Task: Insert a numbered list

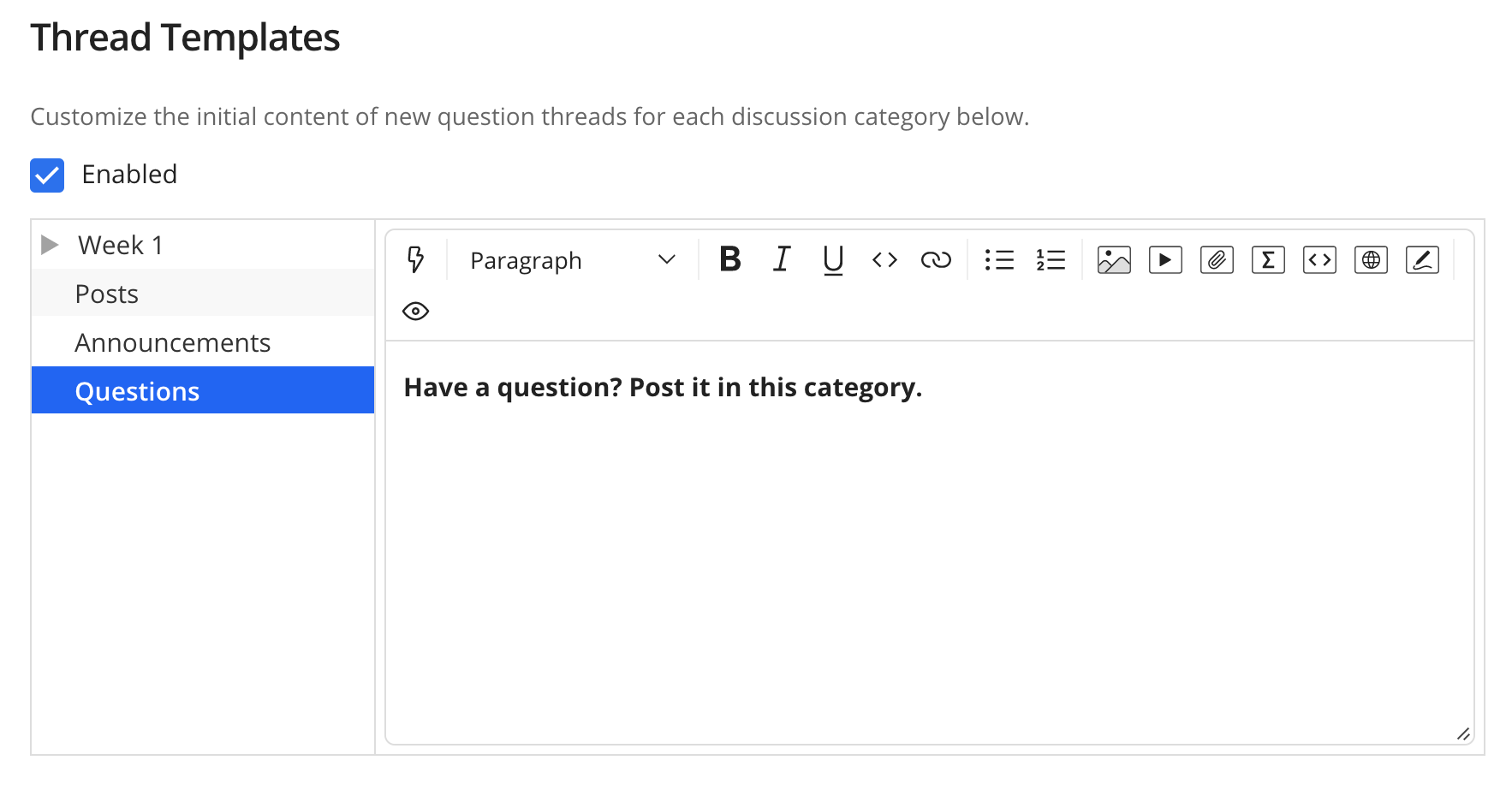Action: (1051, 259)
